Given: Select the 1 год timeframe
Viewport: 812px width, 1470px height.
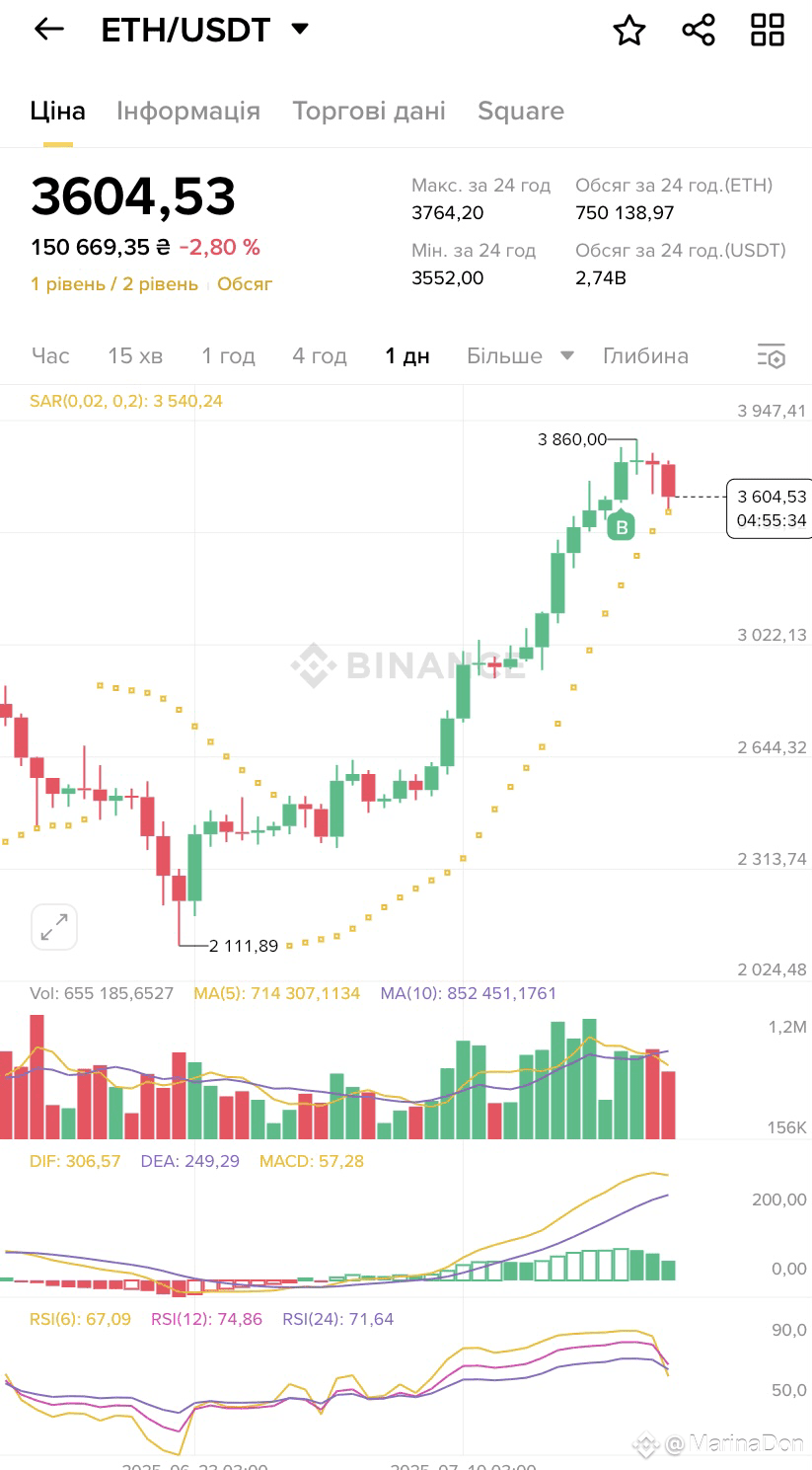Looking at the screenshot, I should (x=229, y=355).
